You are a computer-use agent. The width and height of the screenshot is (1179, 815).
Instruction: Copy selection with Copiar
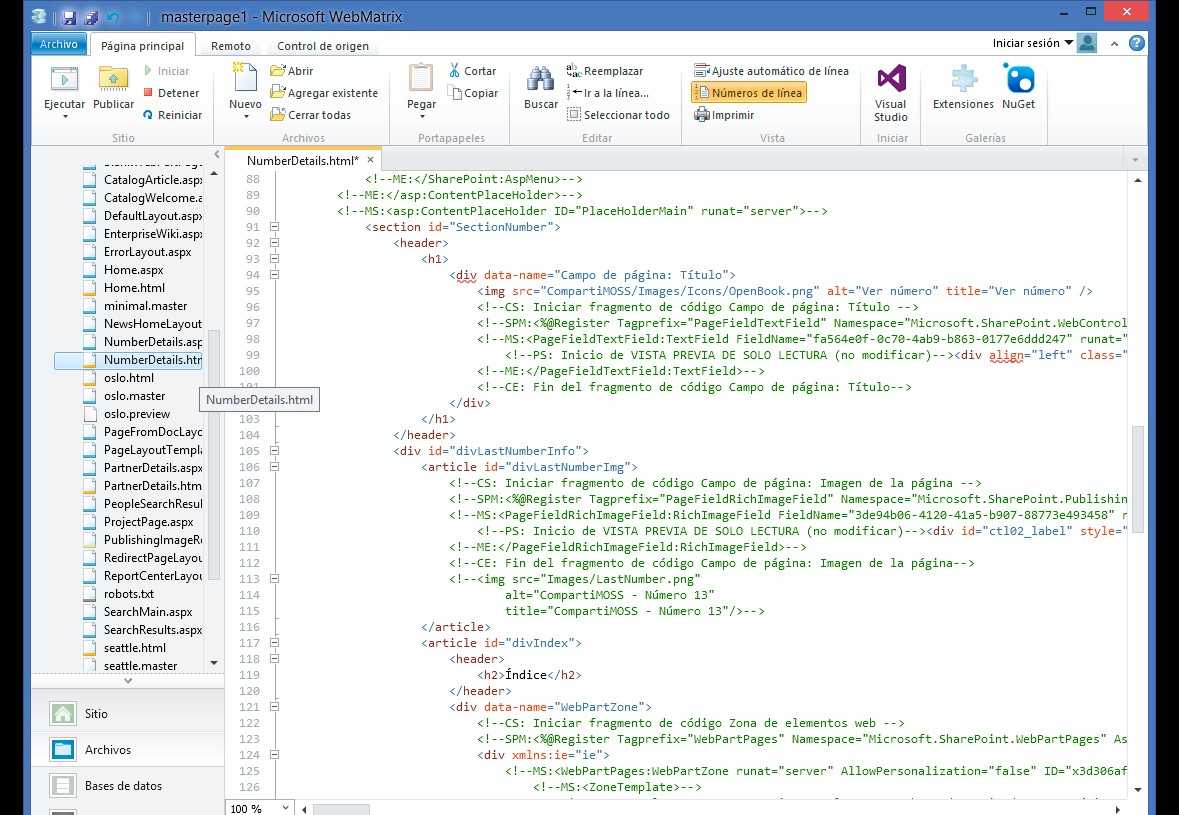point(473,93)
